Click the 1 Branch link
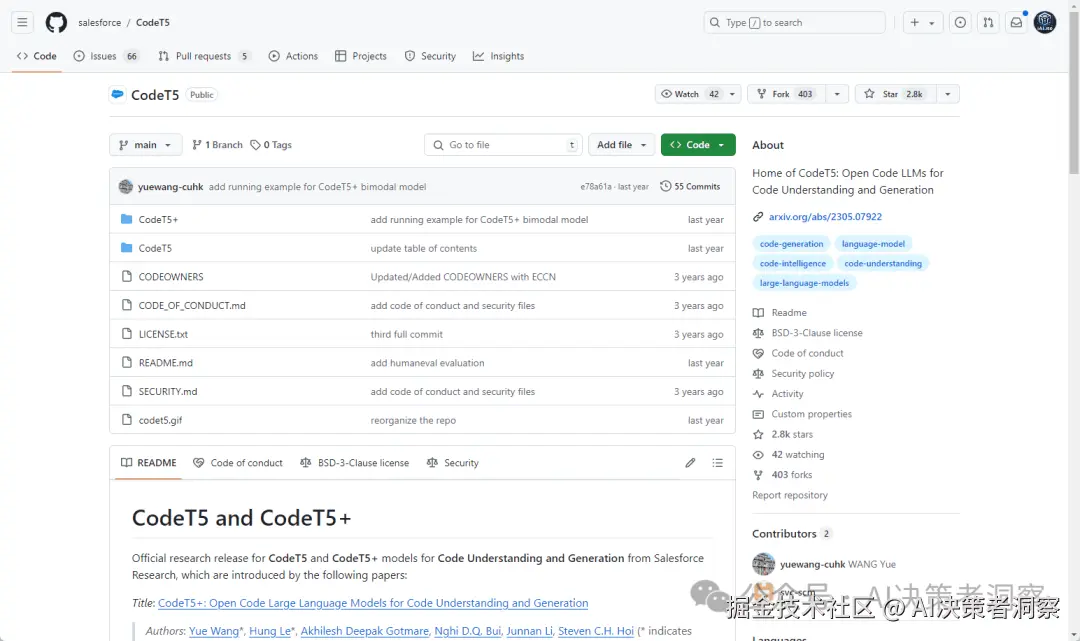This screenshot has width=1080, height=641. [218, 145]
